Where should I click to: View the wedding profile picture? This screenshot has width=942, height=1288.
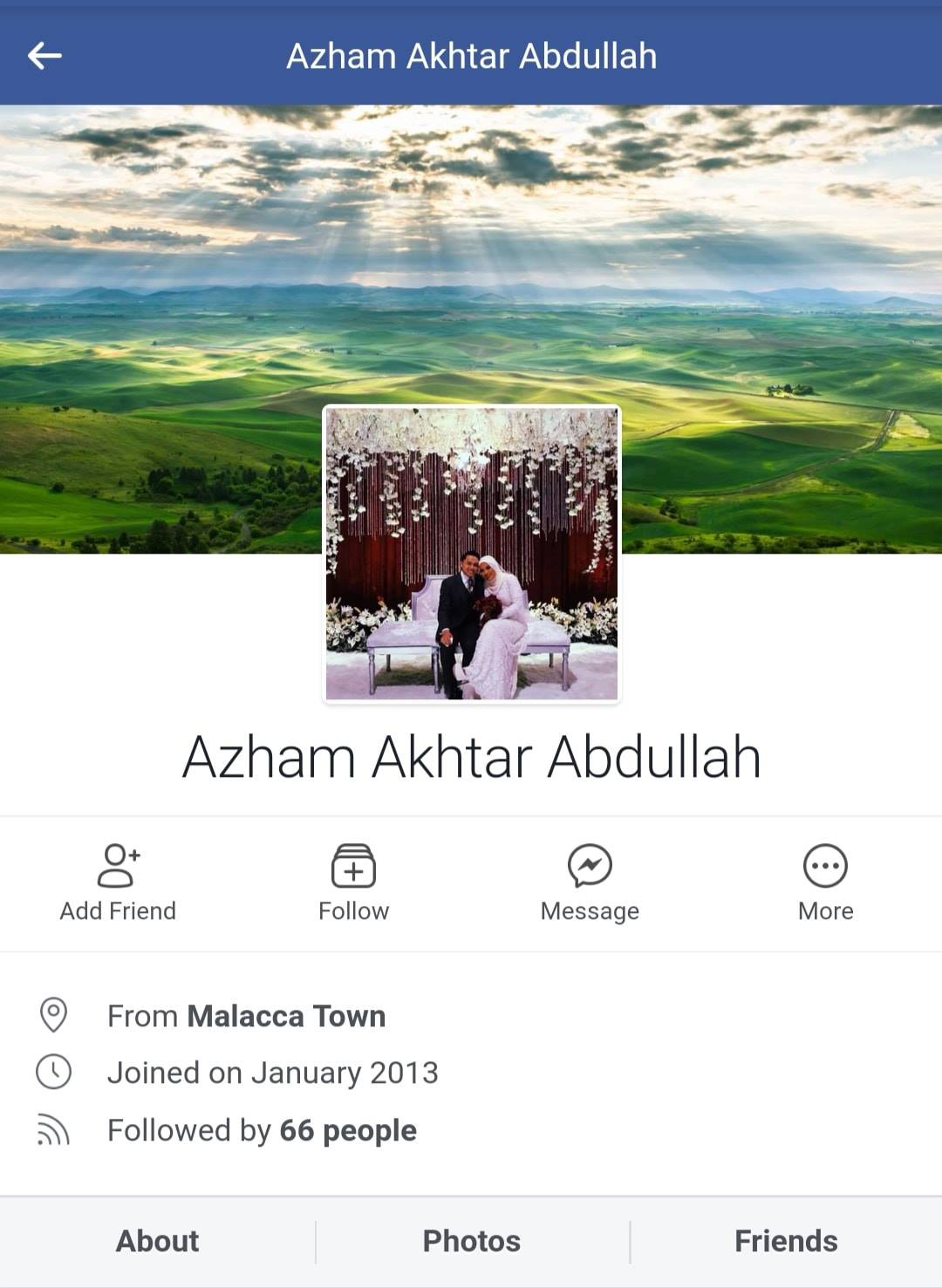point(472,554)
